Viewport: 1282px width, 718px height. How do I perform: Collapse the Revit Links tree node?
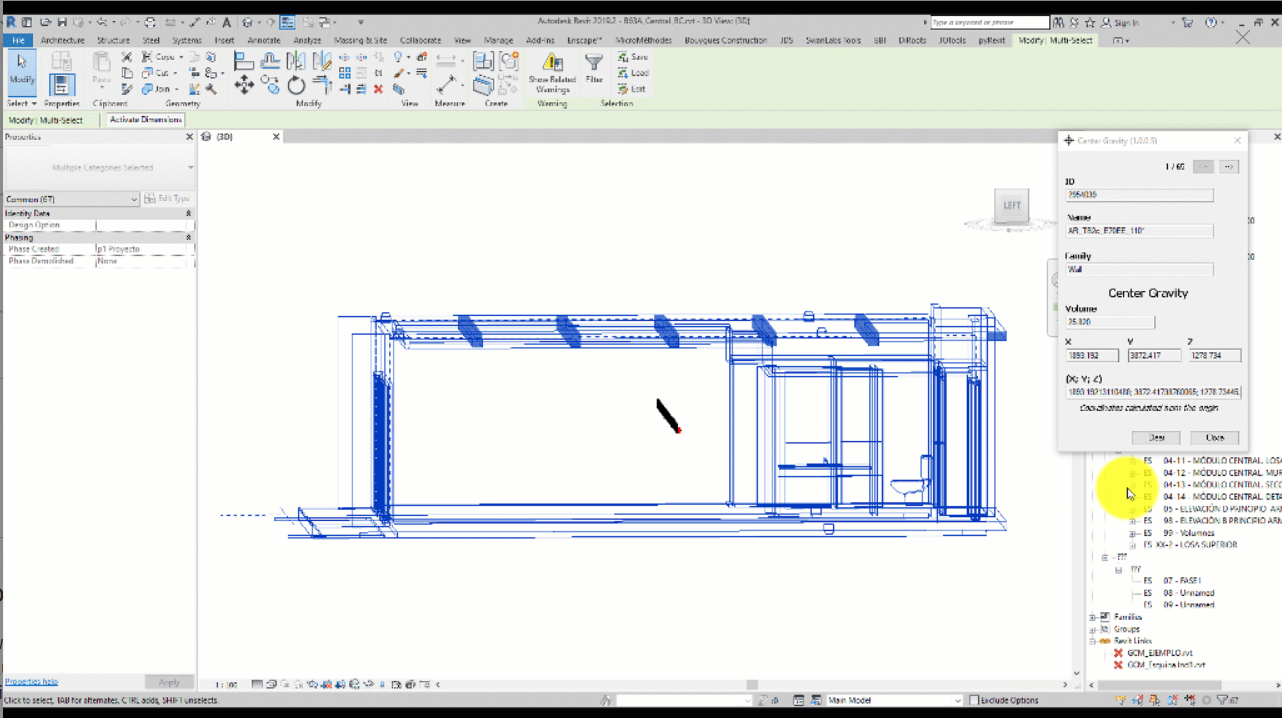[x=1093, y=641]
